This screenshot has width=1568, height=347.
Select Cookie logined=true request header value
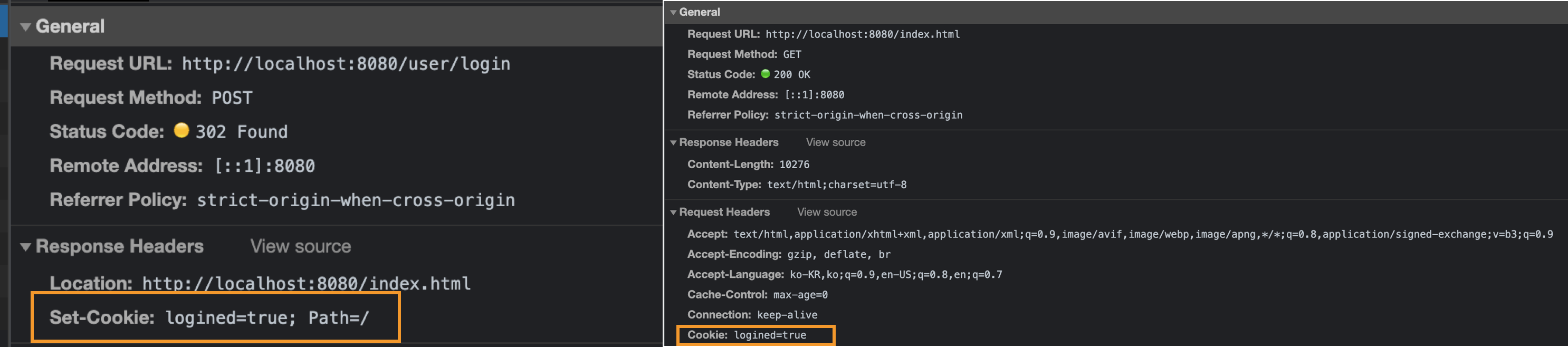click(770, 334)
